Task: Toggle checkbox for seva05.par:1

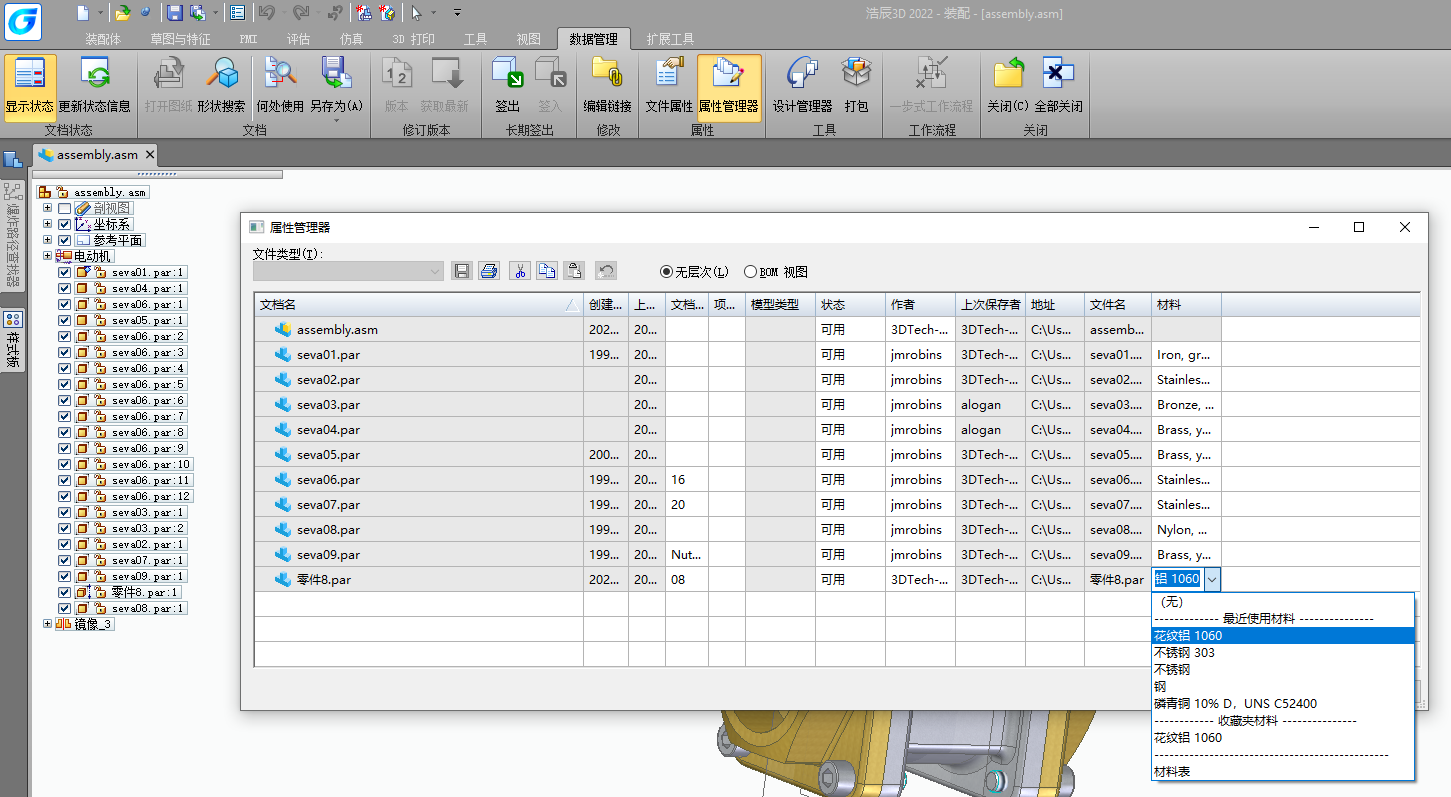Action: tap(65, 320)
